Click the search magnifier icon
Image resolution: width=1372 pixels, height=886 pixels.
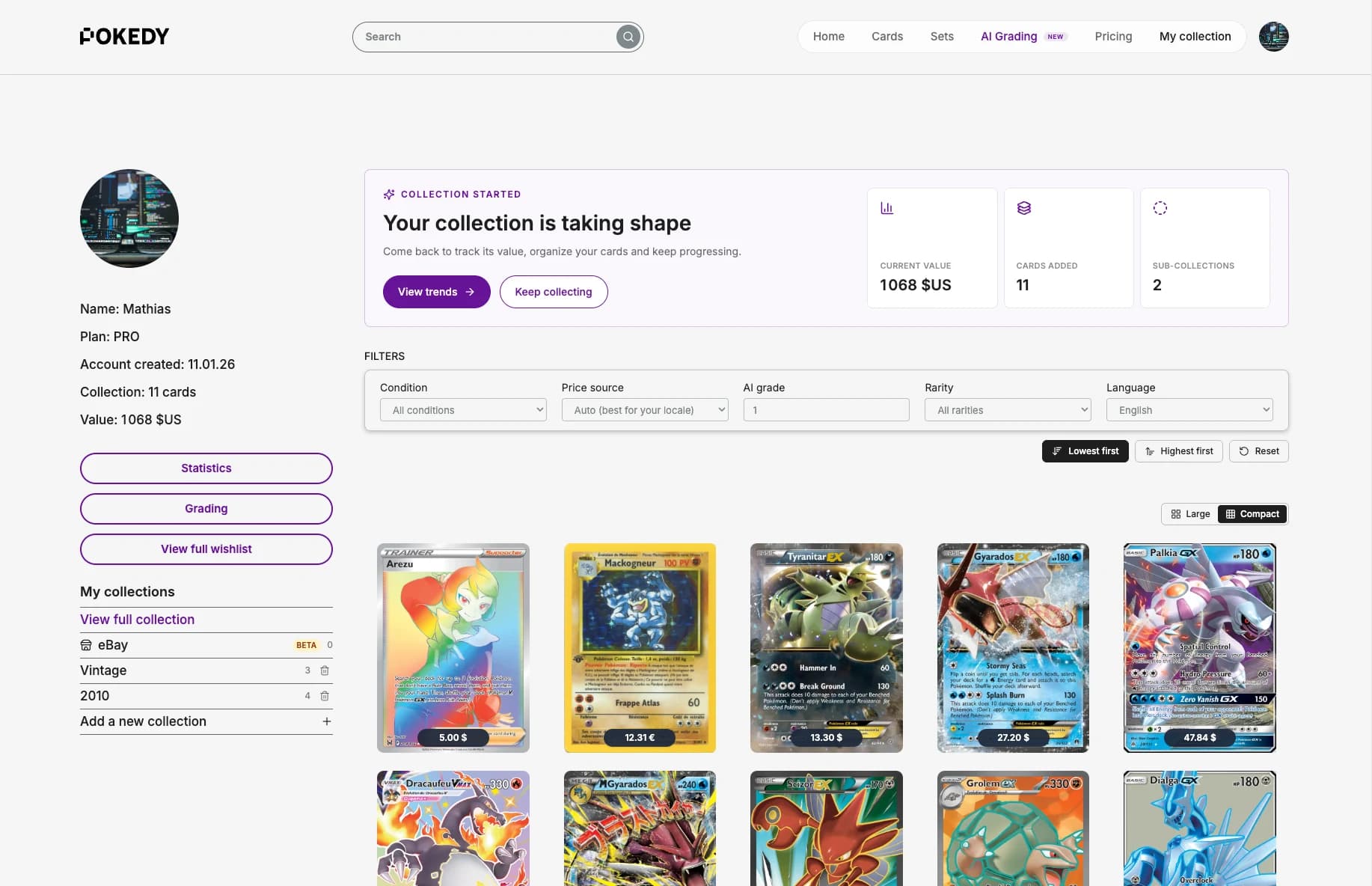coord(628,37)
